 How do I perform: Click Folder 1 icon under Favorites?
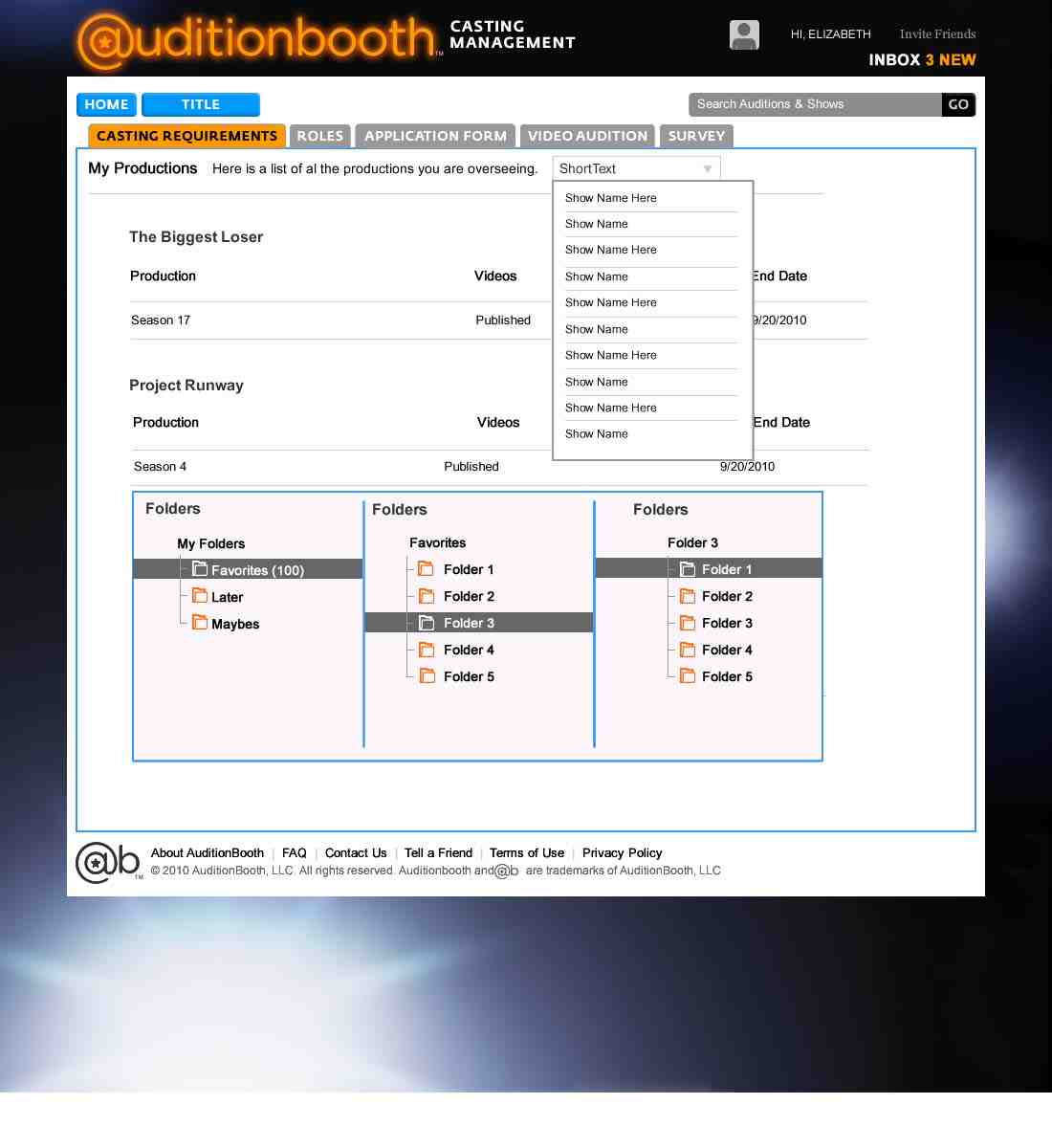pyautogui.click(x=427, y=568)
